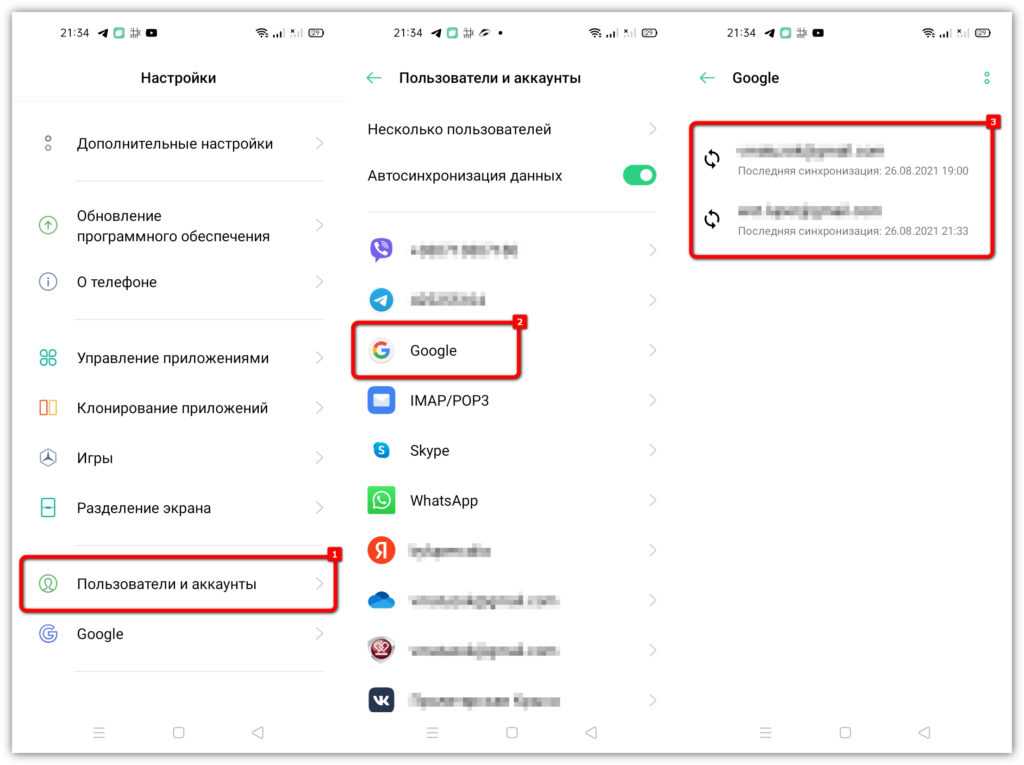Tap the Yandex account icon
The width and height of the screenshot is (1024, 765).
pos(381,550)
